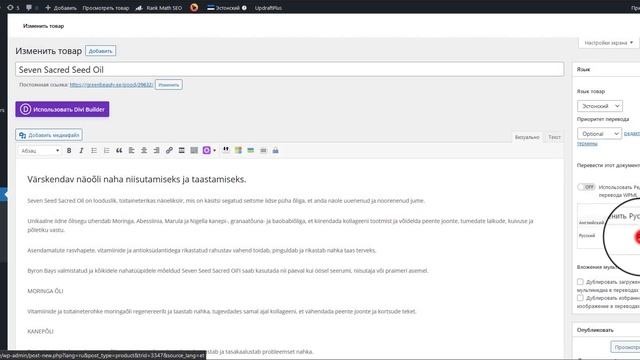Open the Язык товар Эстонский dropdown

600,106
